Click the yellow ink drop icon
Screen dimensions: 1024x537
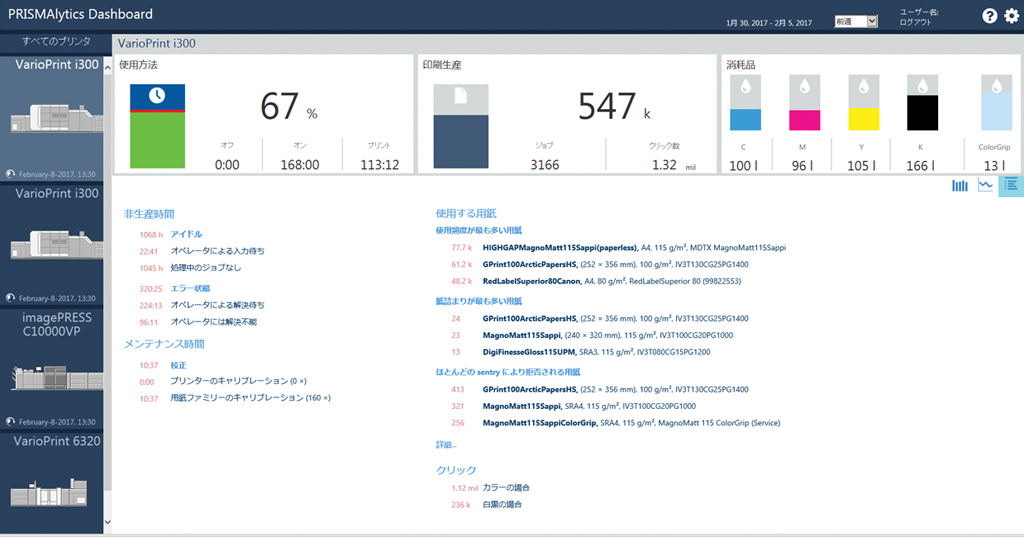tap(863, 86)
